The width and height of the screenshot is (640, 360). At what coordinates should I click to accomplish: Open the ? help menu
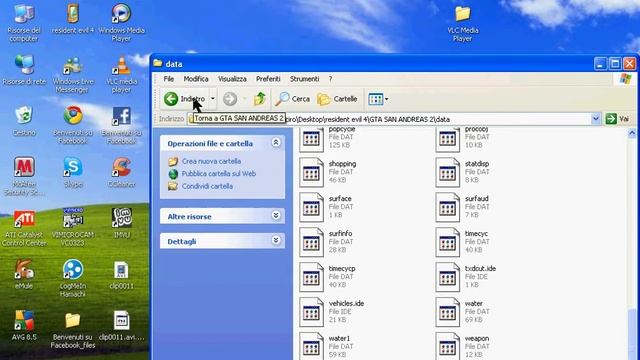pyautogui.click(x=330, y=79)
